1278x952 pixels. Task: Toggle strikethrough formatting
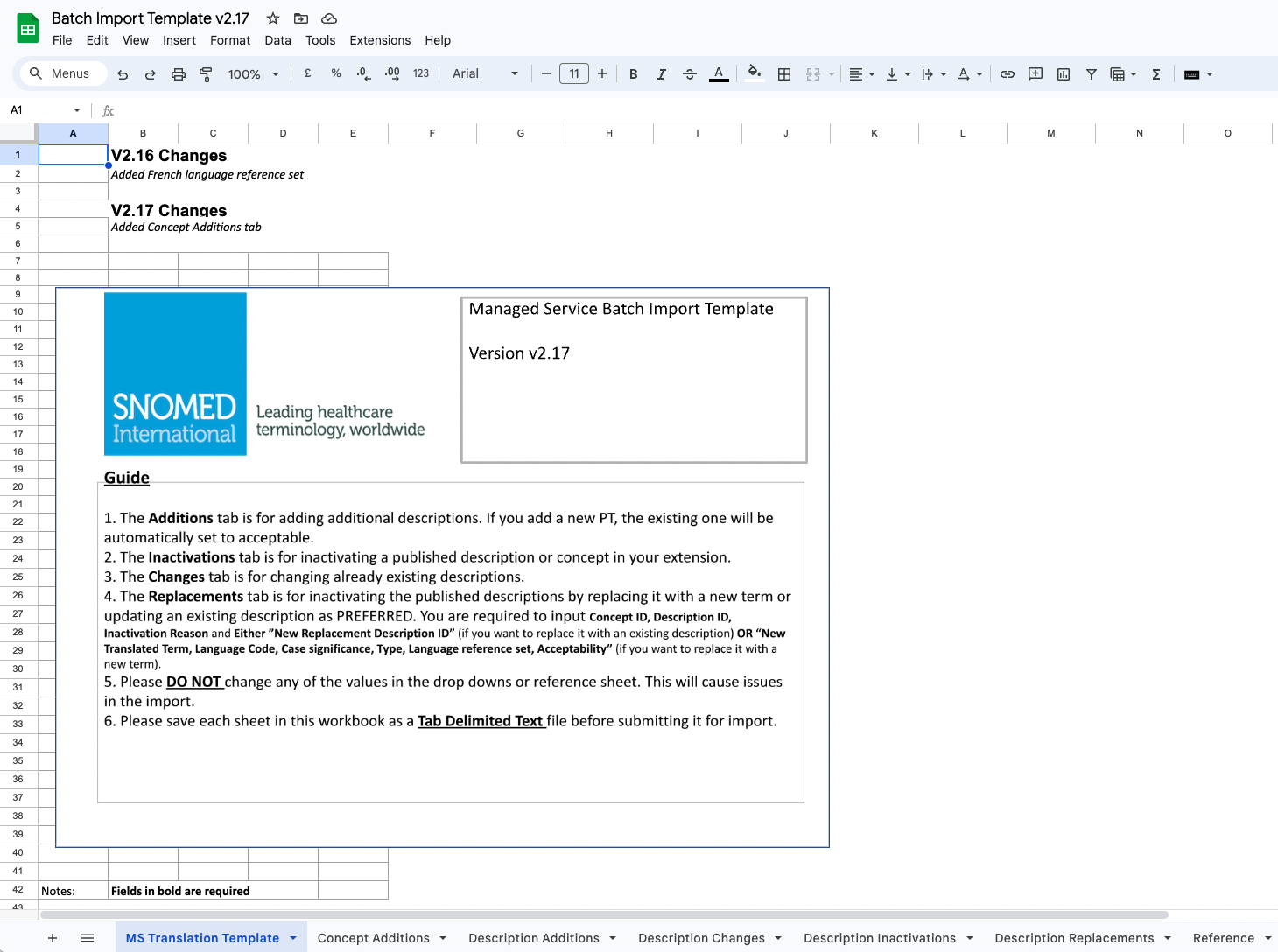point(690,74)
